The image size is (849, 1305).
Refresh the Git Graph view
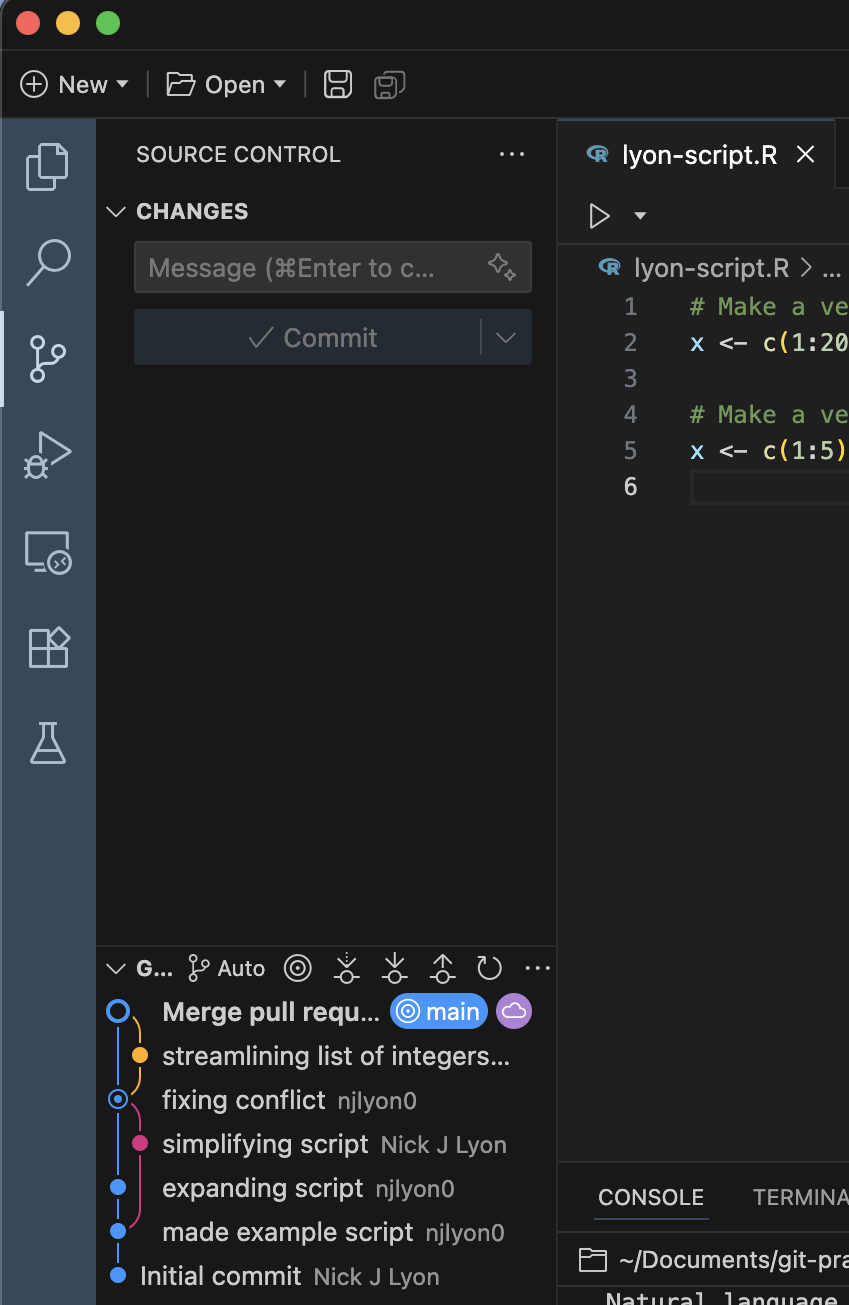click(x=489, y=968)
